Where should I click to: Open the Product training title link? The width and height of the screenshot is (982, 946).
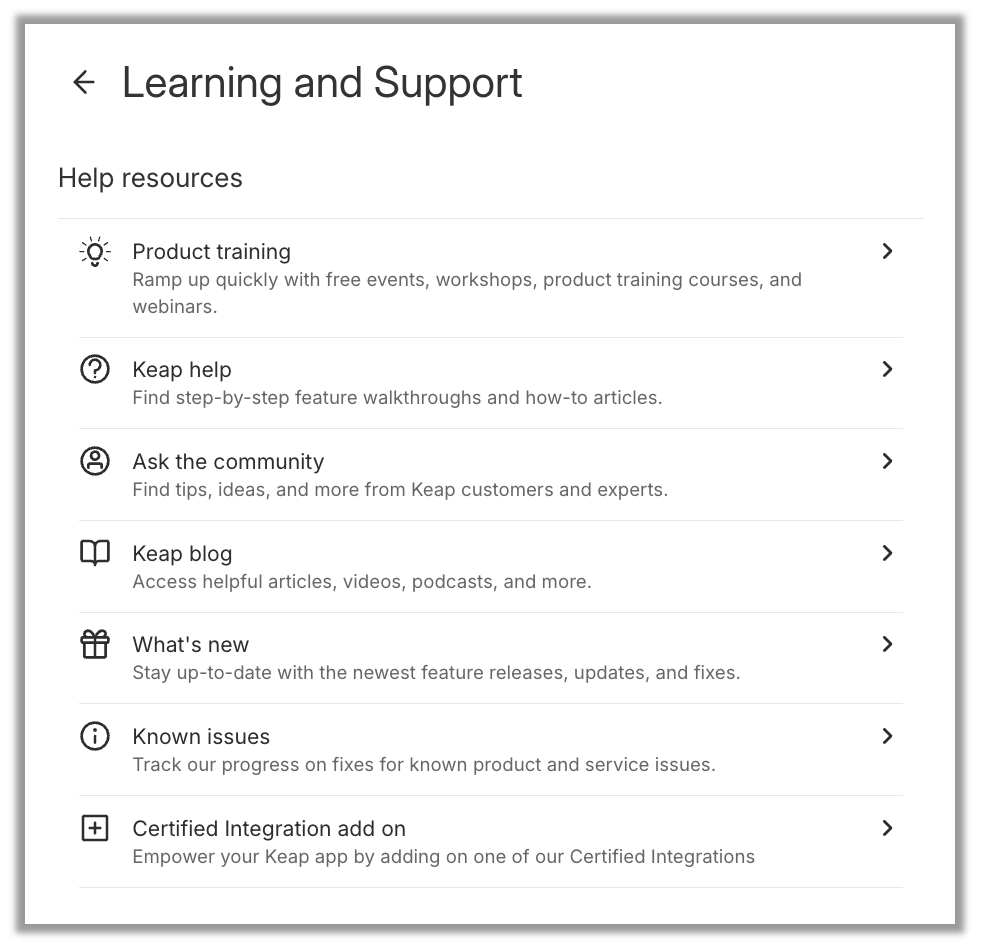tap(212, 252)
